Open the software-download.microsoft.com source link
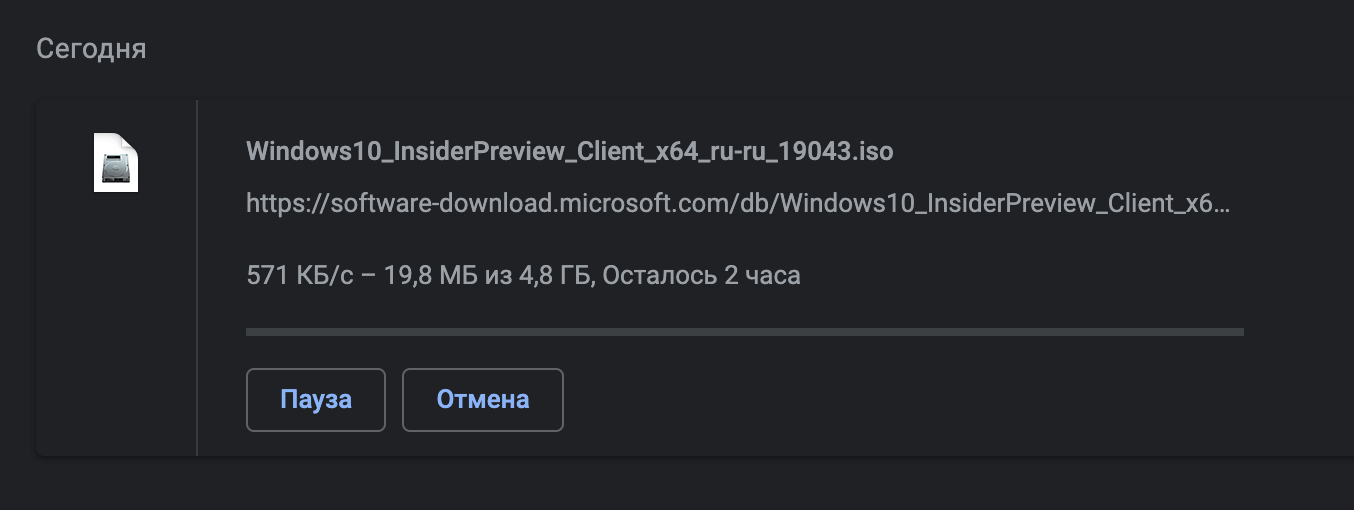Screen dimensions: 1354x510 [x=738, y=204]
